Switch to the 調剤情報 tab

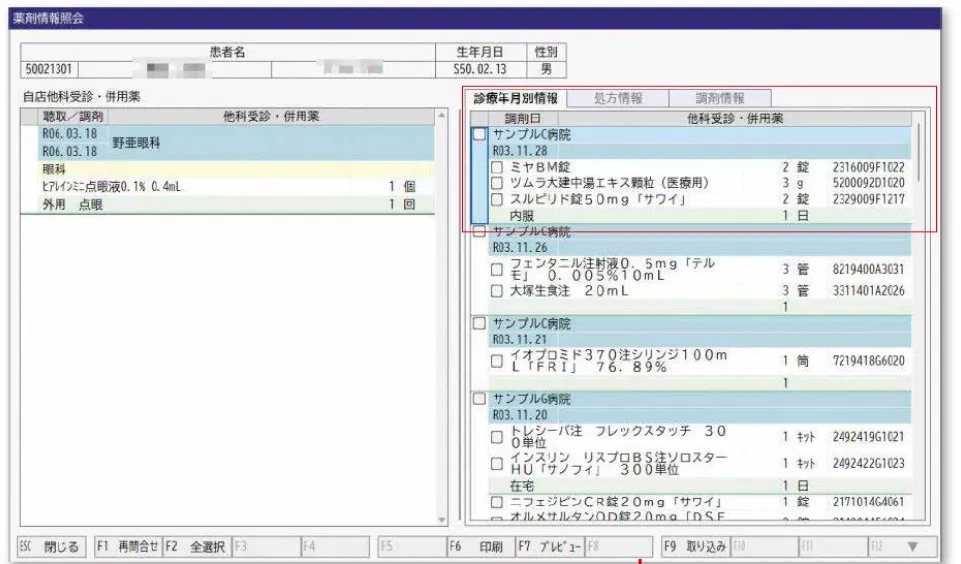point(720,98)
